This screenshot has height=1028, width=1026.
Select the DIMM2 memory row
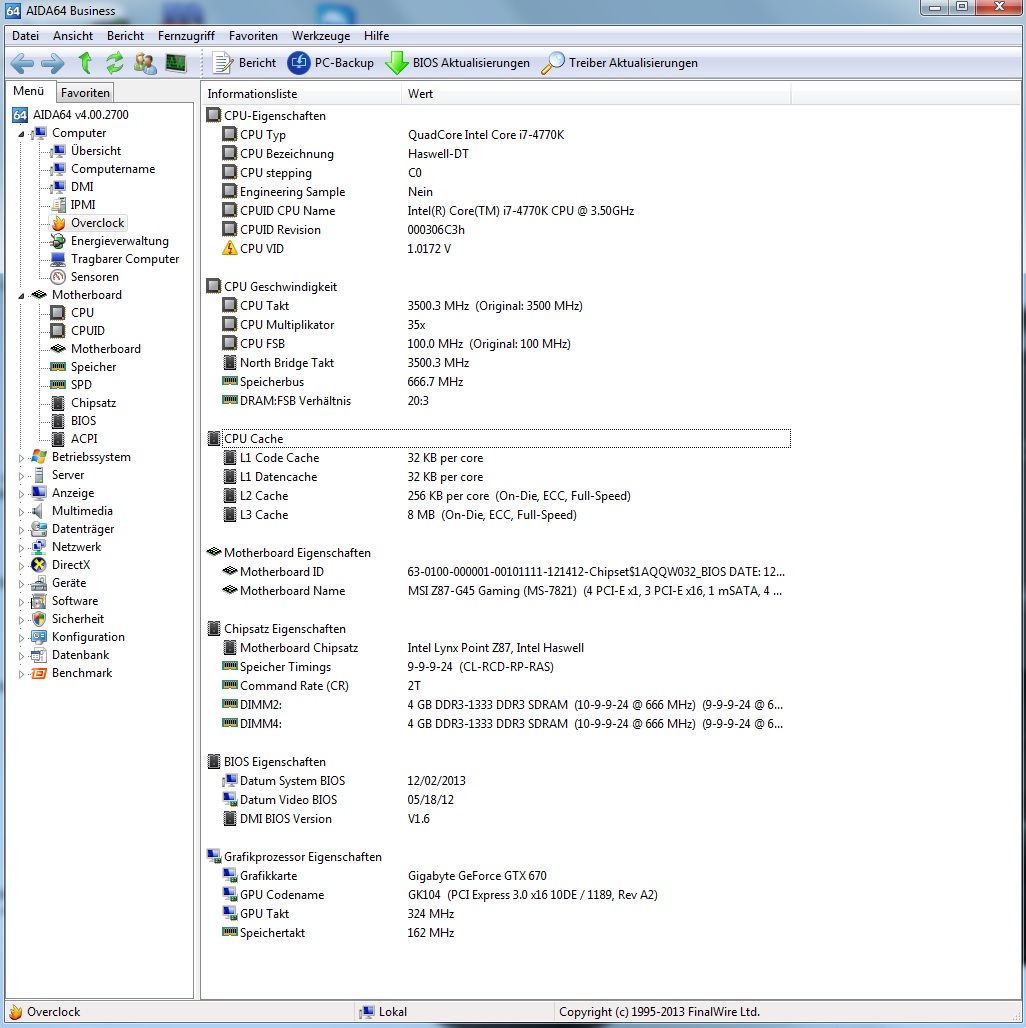[498, 705]
